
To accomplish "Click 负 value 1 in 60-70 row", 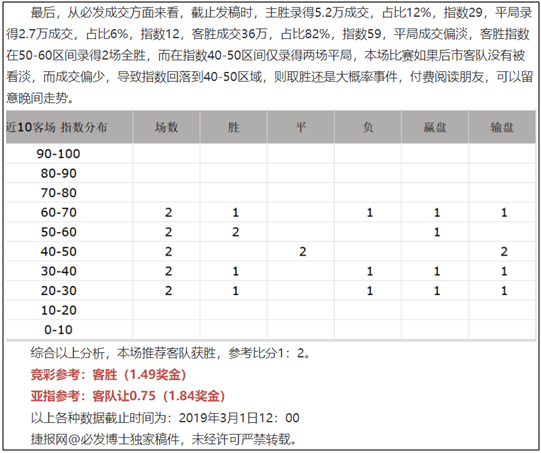I will (x=370, y=213).
